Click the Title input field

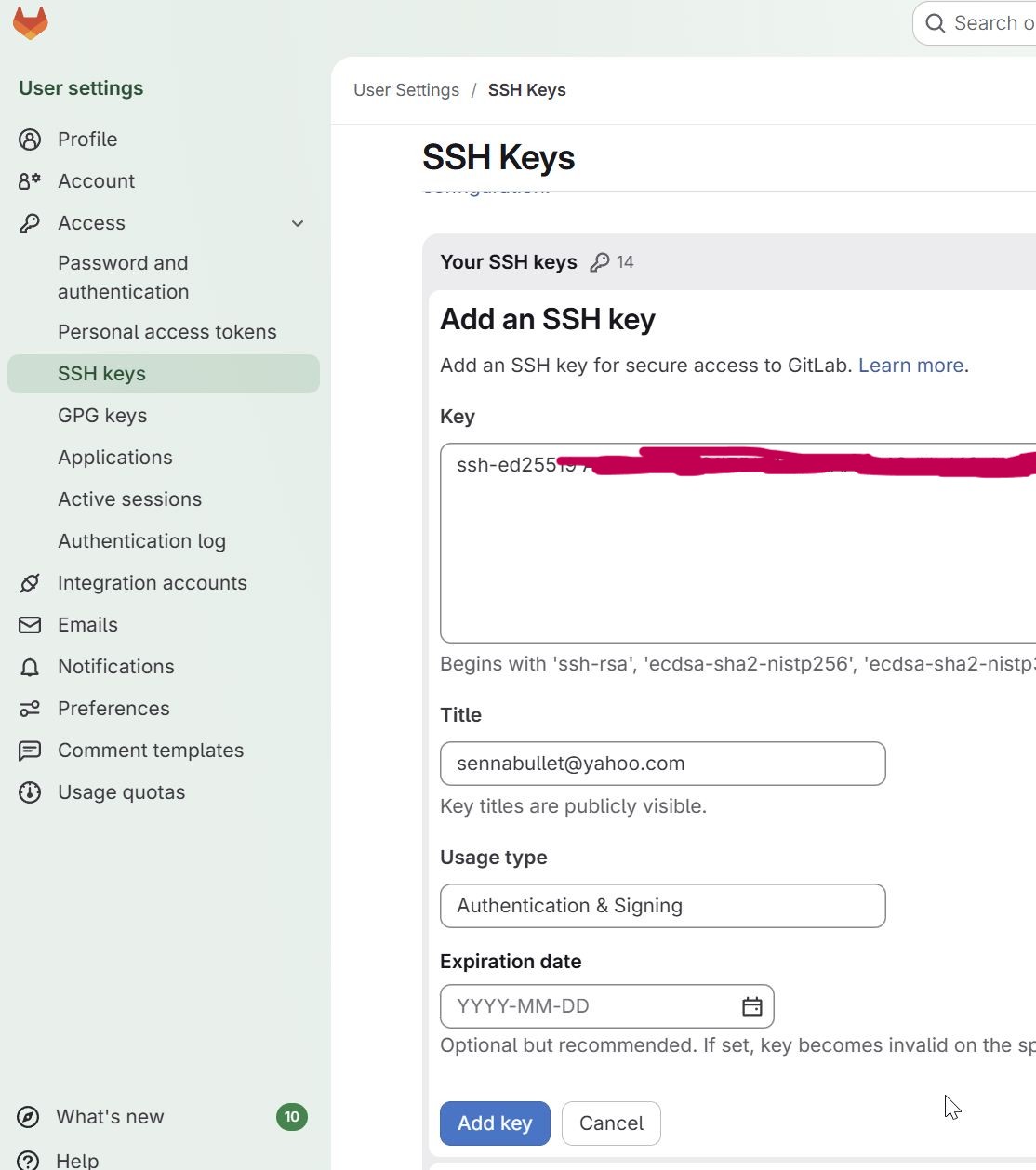tap(663, 764)
